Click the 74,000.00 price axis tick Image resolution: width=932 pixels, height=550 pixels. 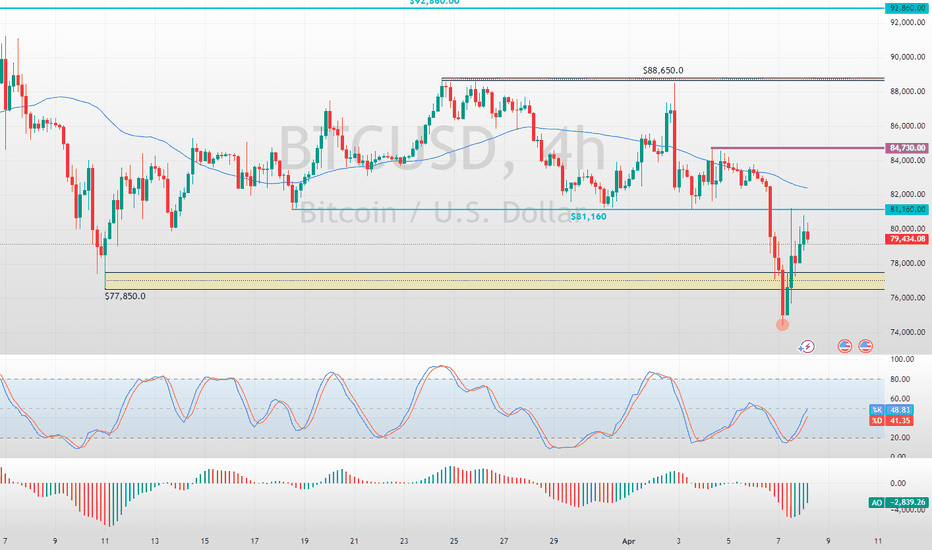click(908, 332)
